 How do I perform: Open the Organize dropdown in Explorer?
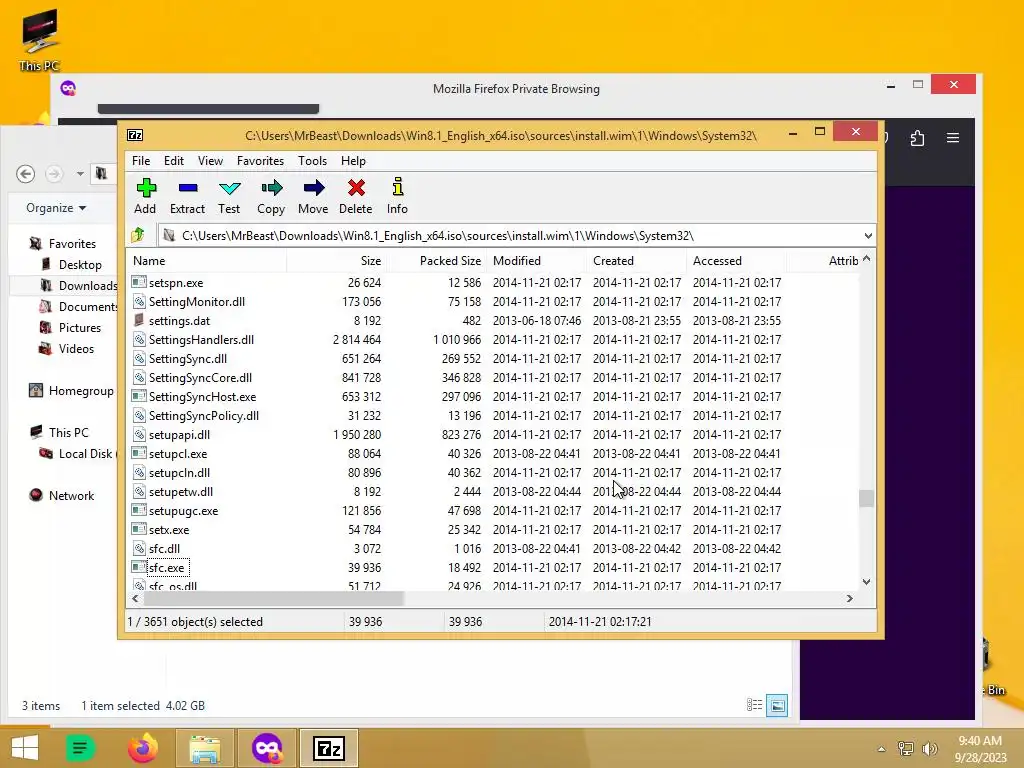point(56,208)
